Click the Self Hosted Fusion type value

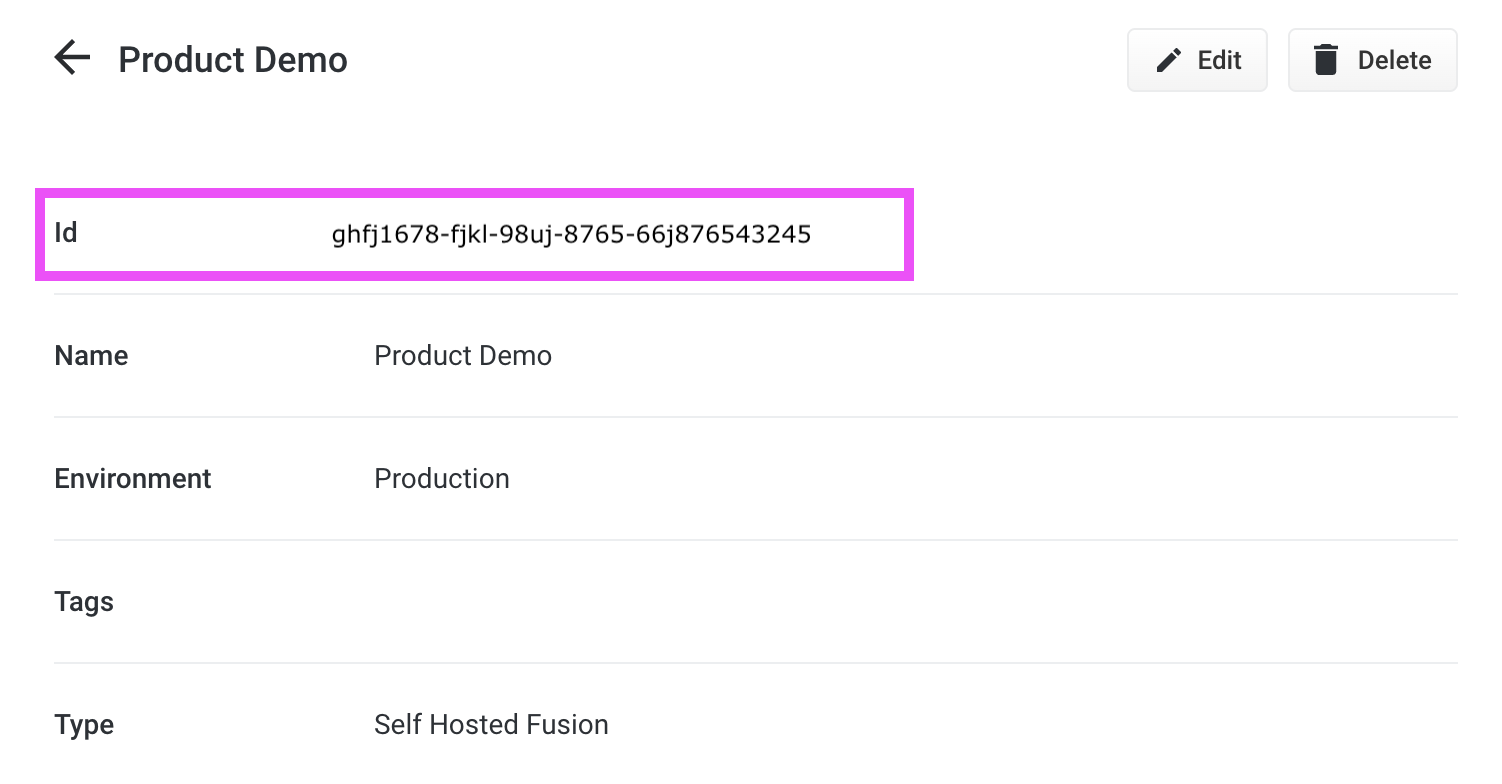[490, 725]
